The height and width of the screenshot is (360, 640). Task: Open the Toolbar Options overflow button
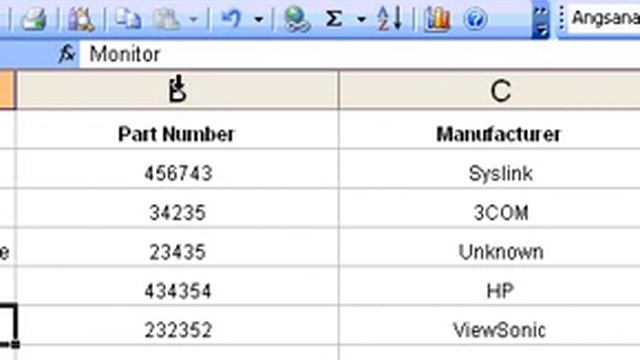coord(541,20)
